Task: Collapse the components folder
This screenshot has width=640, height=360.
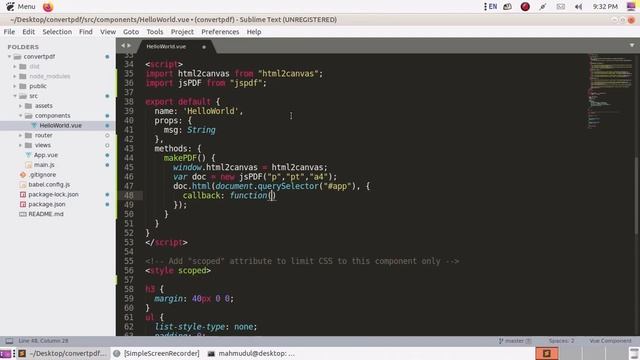Action: click(x=20, y=116)
